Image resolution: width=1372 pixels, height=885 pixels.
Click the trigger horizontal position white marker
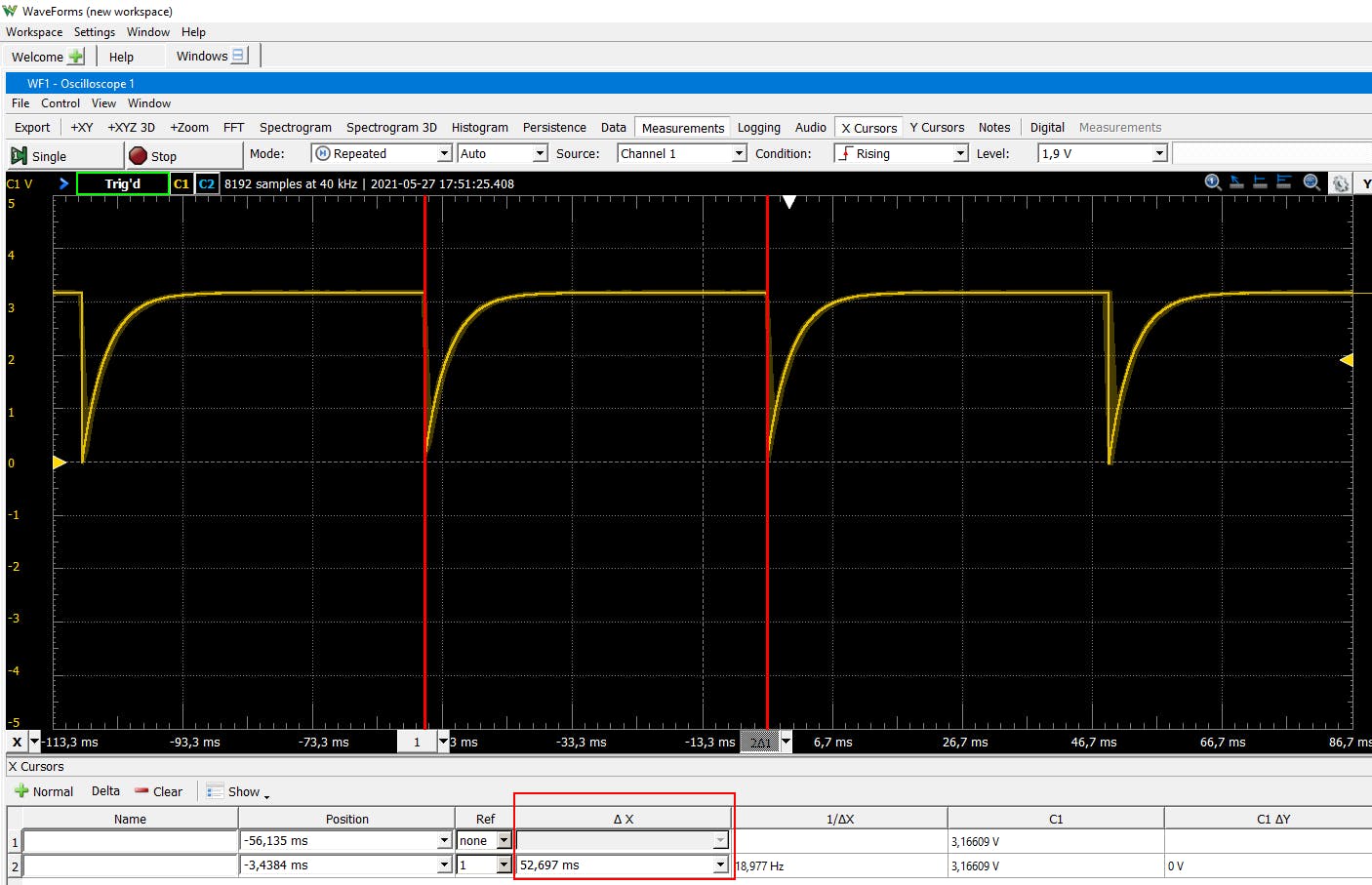(789, 202)
